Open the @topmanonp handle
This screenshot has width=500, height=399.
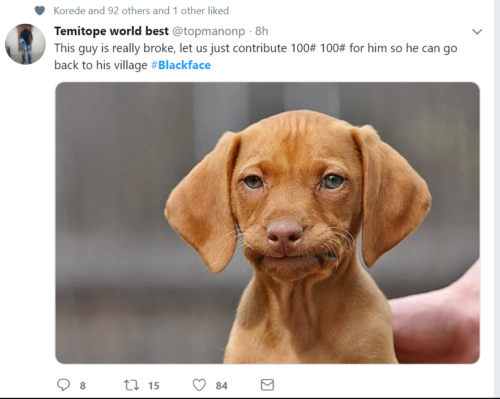pos(209,31)
